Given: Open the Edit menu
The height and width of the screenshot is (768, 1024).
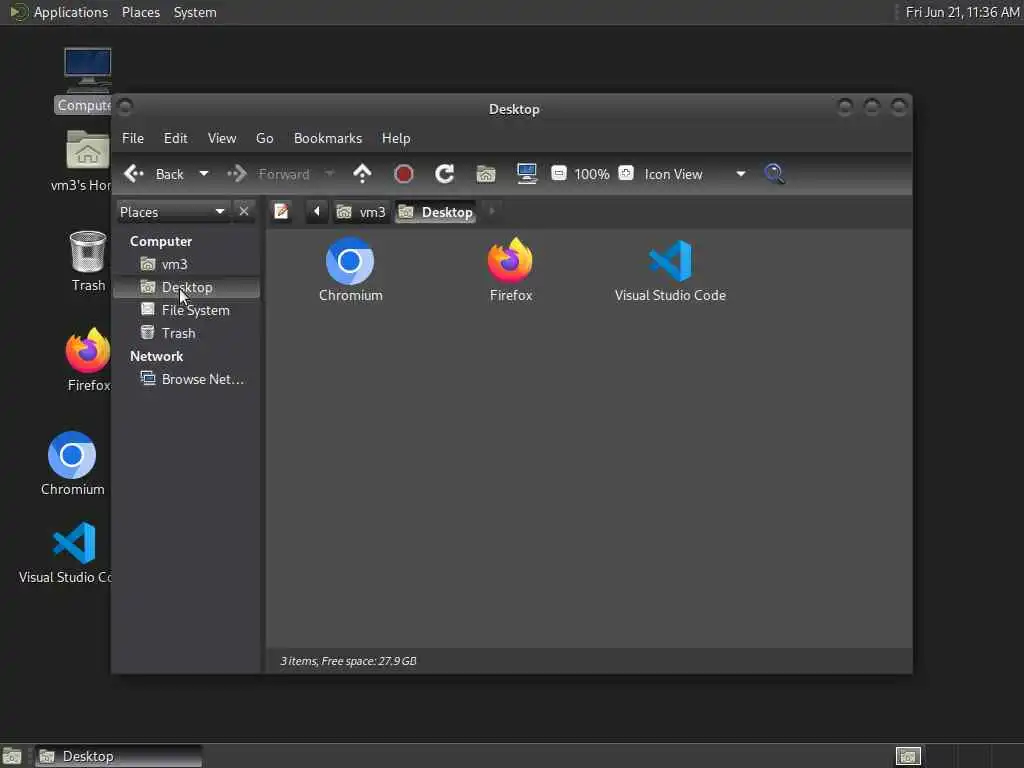Looking at the screenshot, I should coord(175,138).
